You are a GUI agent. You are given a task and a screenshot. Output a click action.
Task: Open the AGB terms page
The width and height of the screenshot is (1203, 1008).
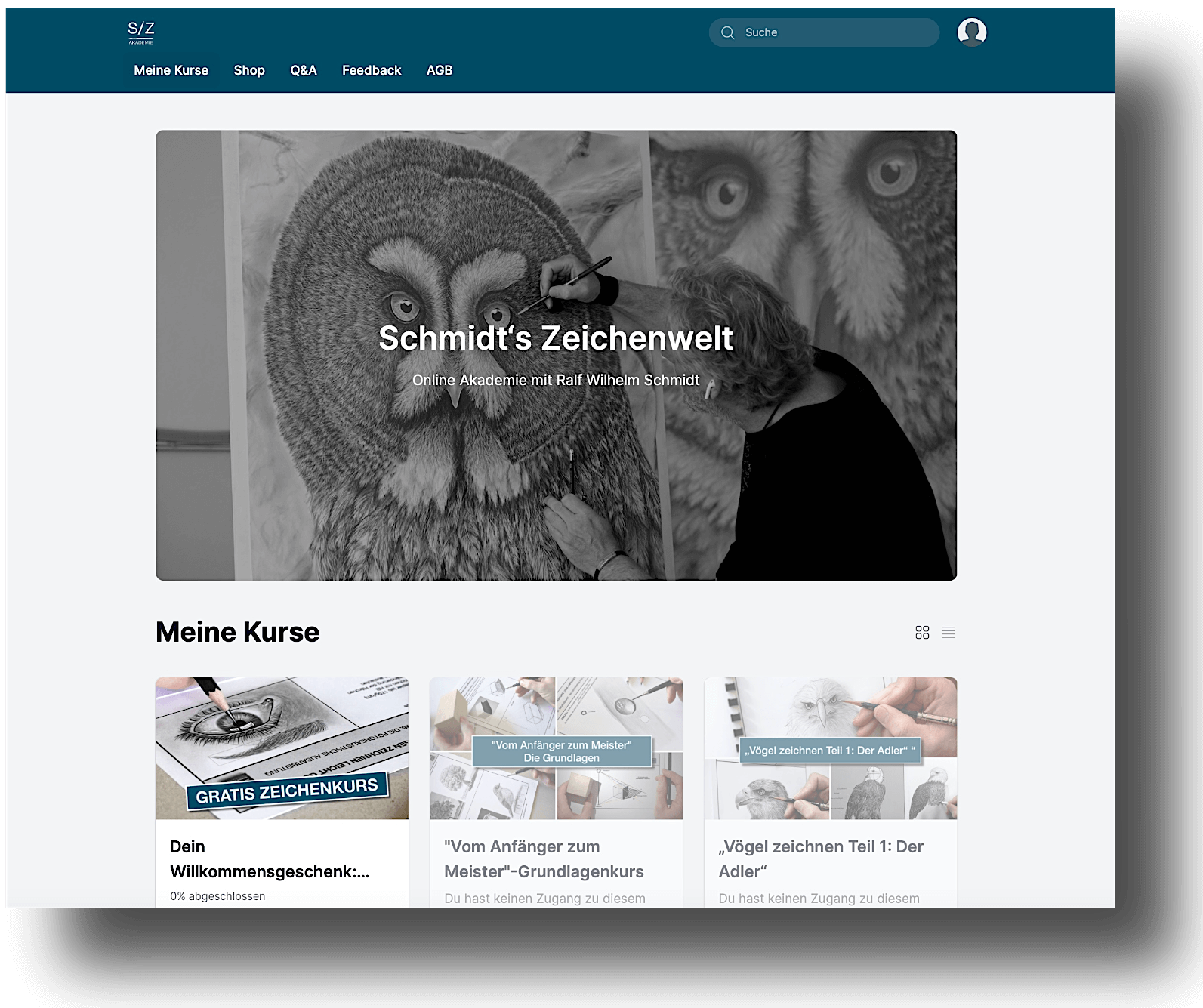(x=440, y=70)
